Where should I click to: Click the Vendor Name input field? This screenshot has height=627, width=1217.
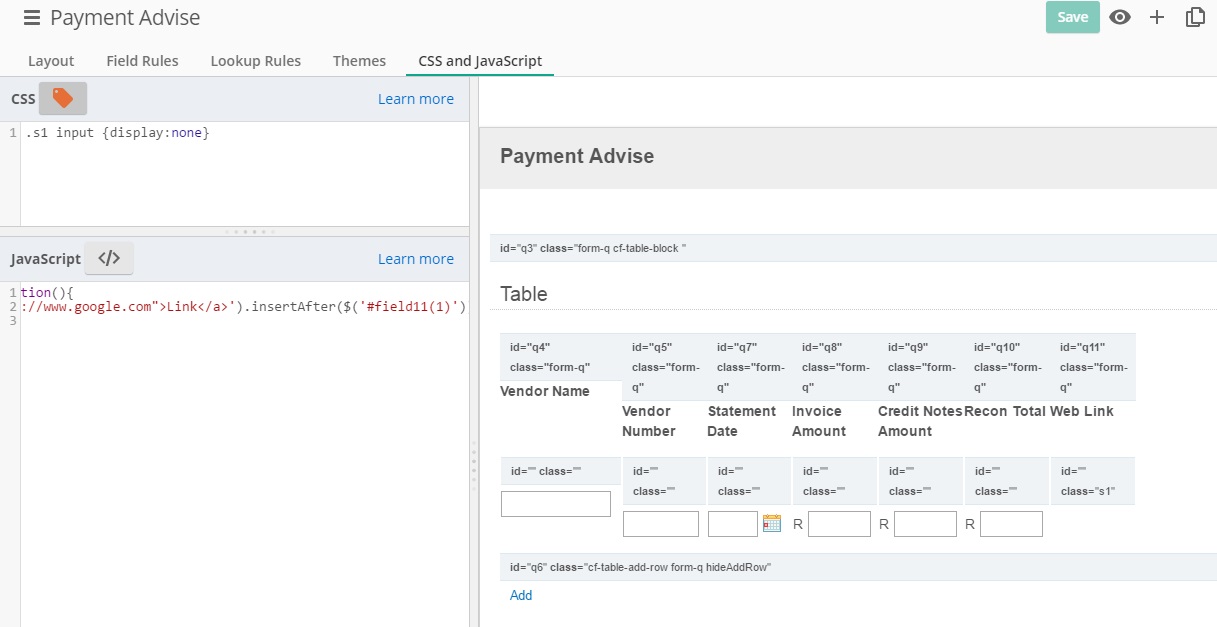pyautogui.click(x=555, y=504)
